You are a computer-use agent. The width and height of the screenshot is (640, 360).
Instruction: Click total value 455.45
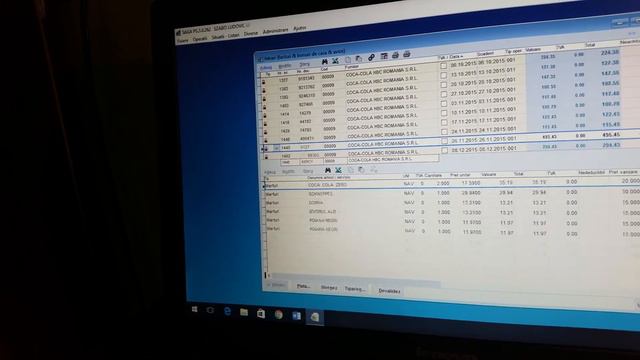611,135
